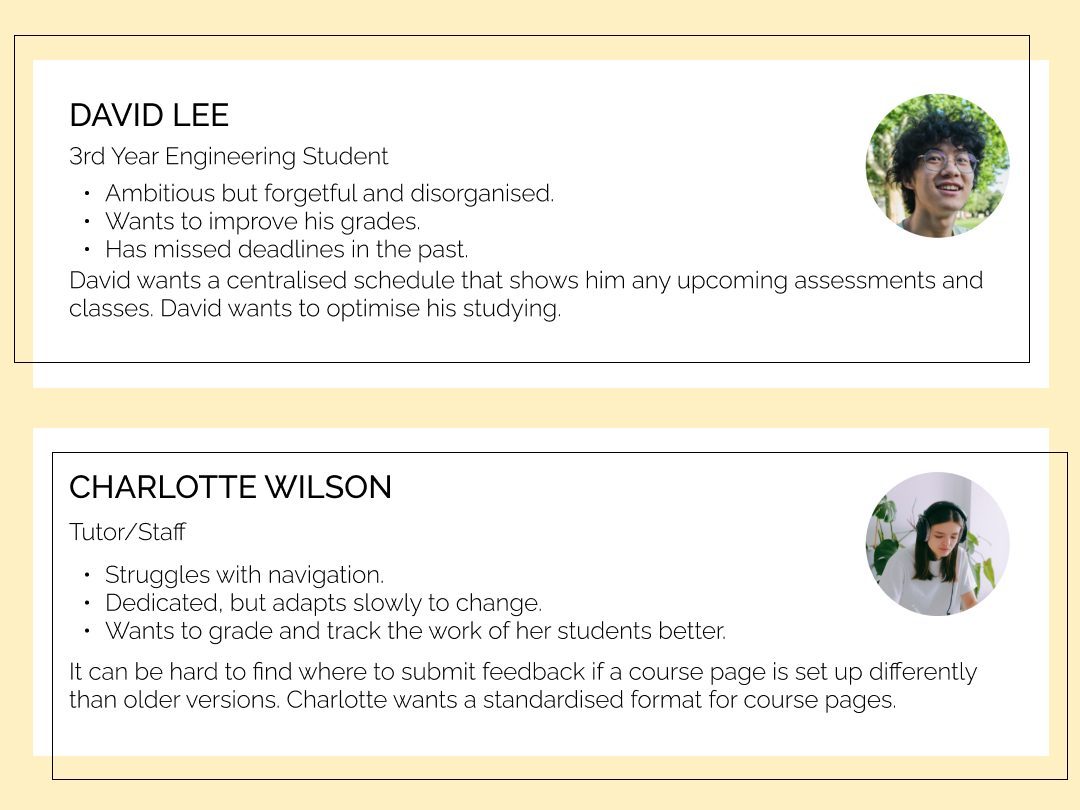
Task: Select the 'adapts slowly to change' bullet
Action: 323,603
